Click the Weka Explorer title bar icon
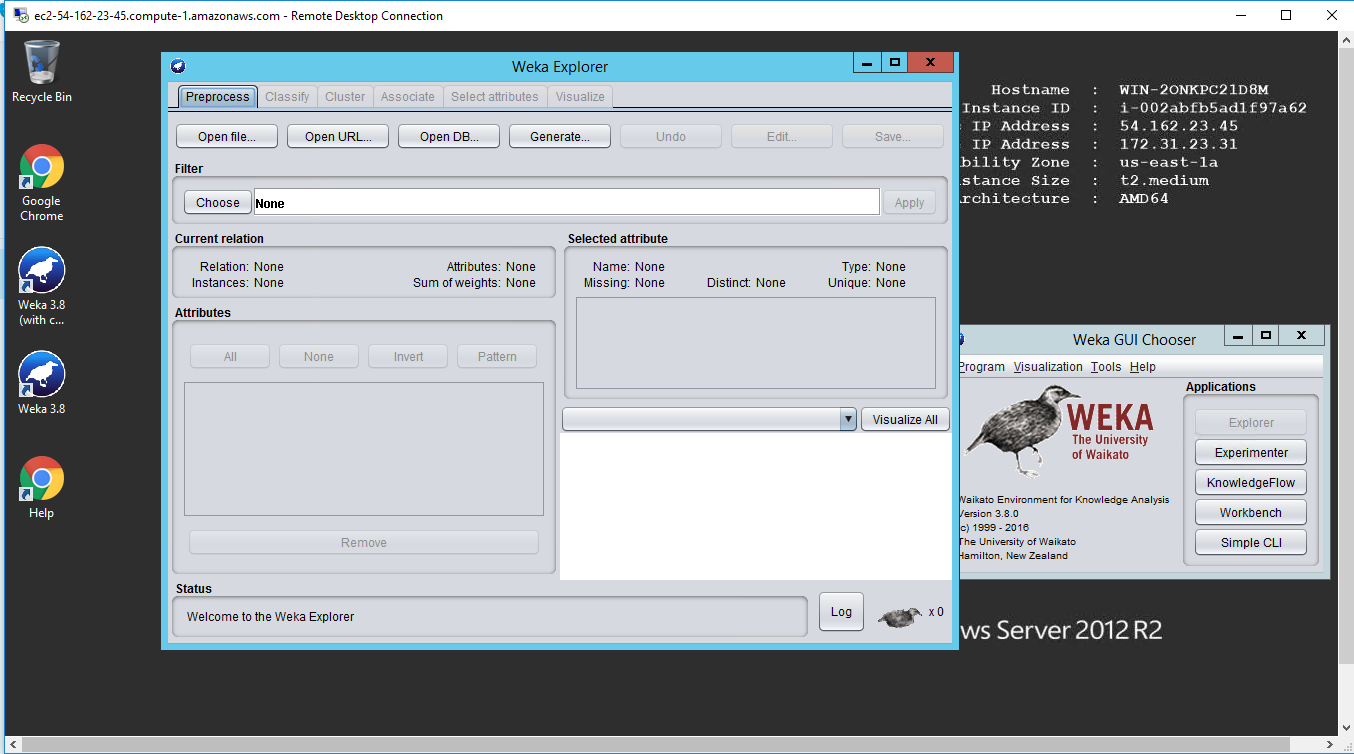Viewport: 1354px width, 754px height. click(178, 66)
